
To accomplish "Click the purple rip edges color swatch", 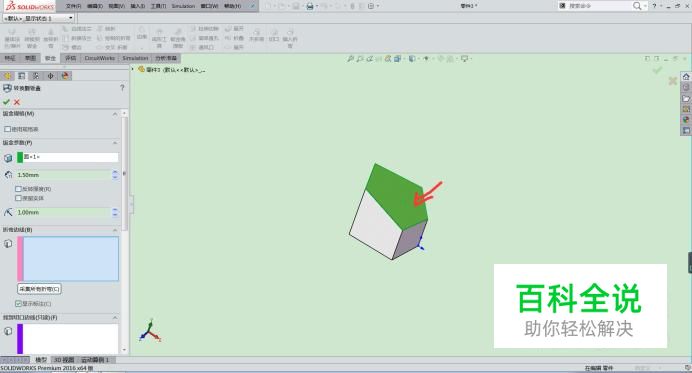I will [20, 339].
